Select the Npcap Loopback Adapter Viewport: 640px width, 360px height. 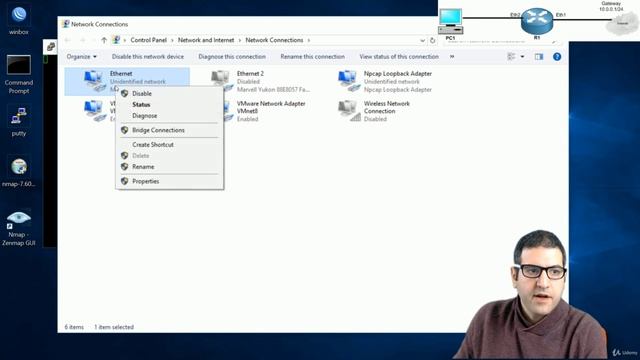[x=386, y=81]
